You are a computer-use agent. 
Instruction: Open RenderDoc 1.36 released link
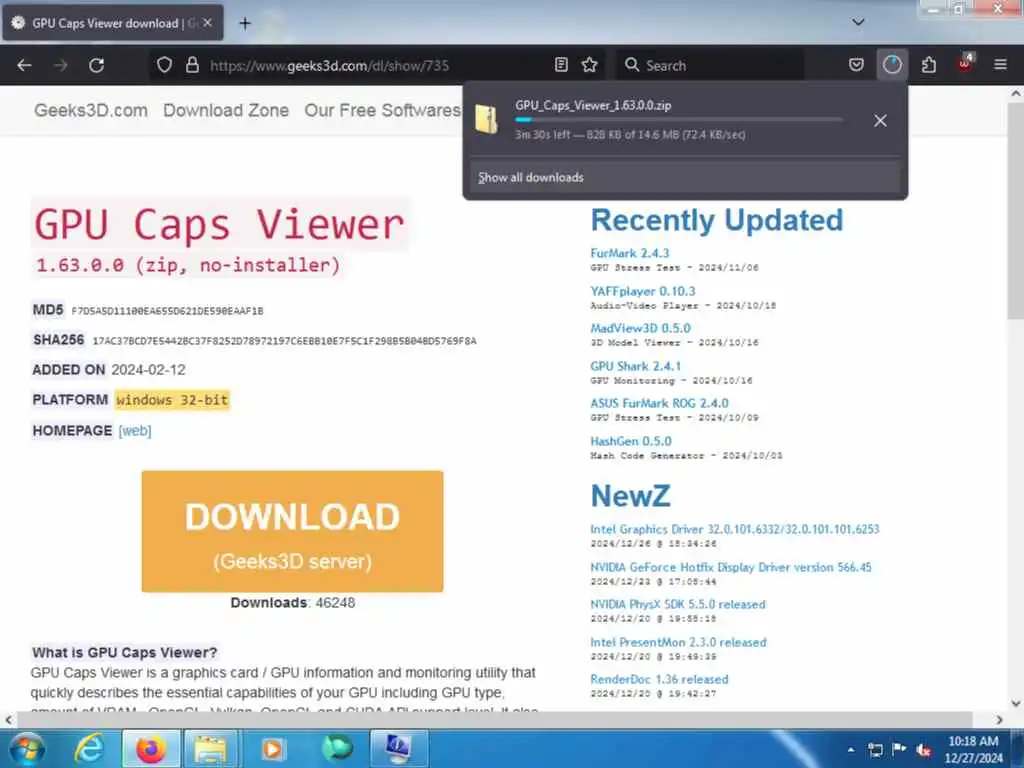[x=659, y=680]
